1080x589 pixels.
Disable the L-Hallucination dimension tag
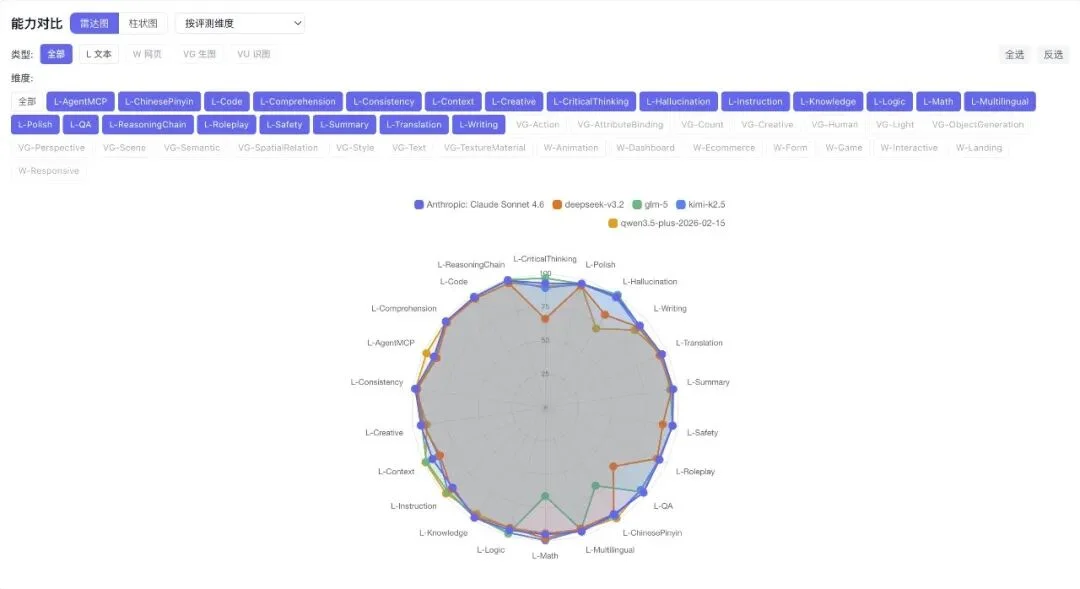(x=678, y=101)
